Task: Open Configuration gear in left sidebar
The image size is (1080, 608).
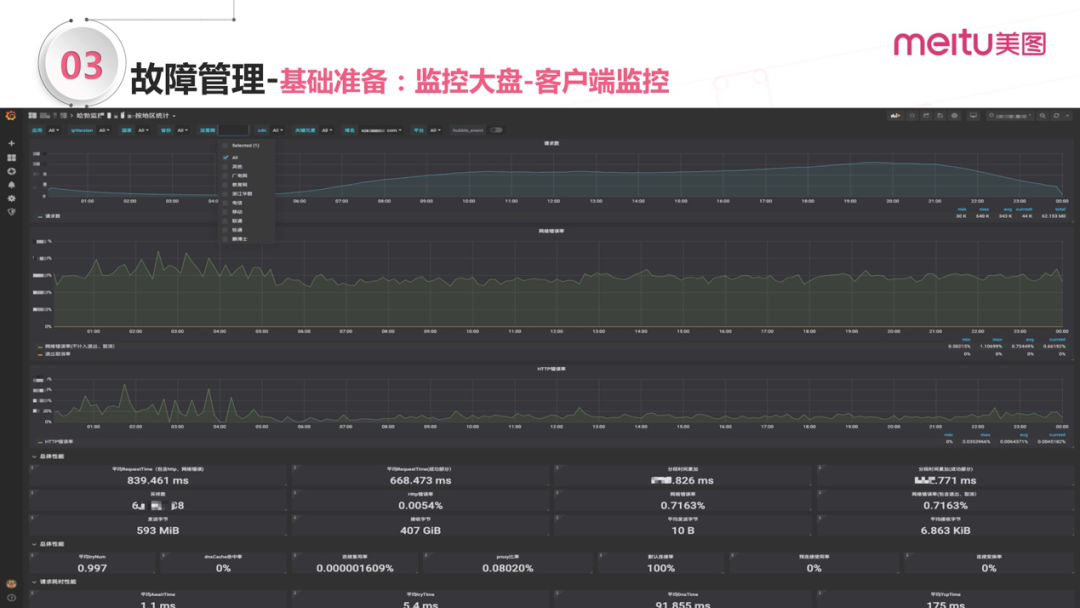Action: [x=11, y=198]
